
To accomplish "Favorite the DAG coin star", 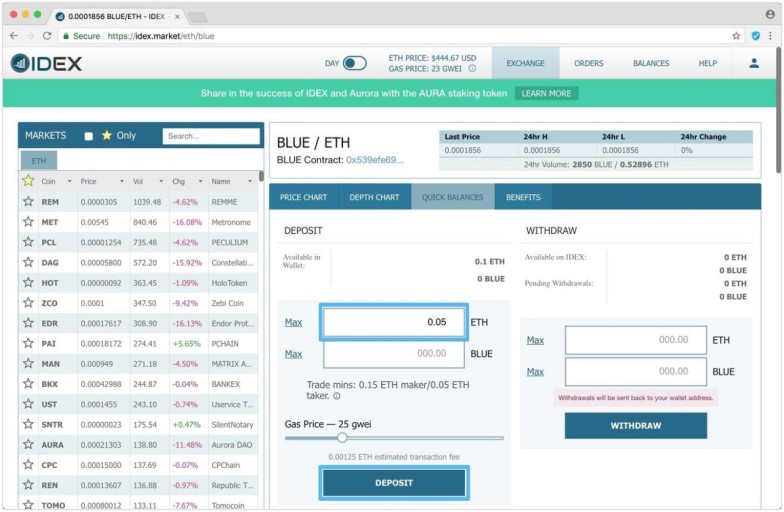I will point(28,262).
